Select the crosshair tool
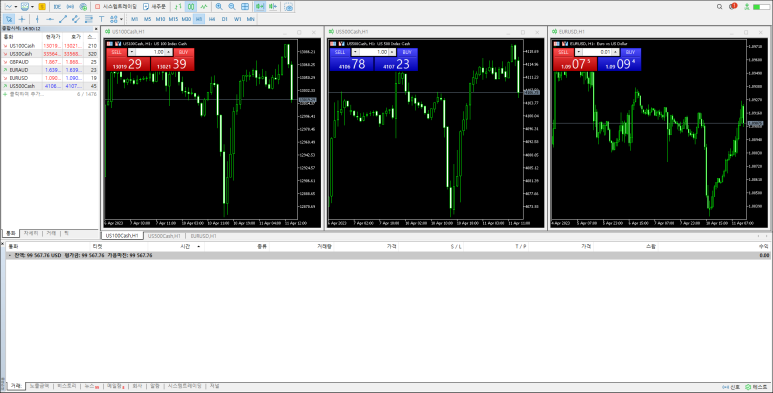The image size is (773, 393). tap(22, 19)
